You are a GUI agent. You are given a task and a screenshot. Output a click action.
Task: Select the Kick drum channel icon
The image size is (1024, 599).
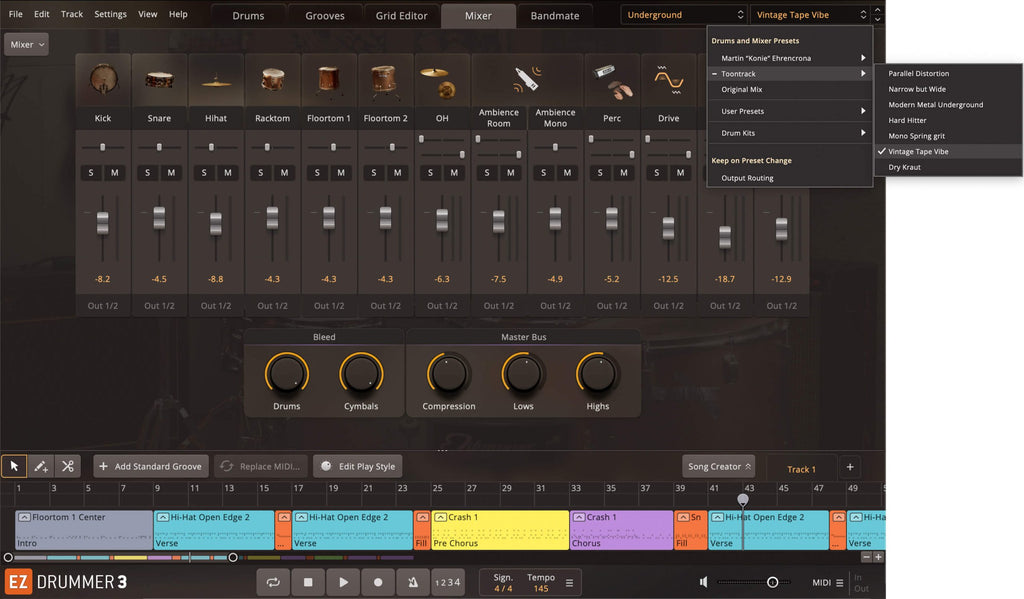[x=103, y=80]
